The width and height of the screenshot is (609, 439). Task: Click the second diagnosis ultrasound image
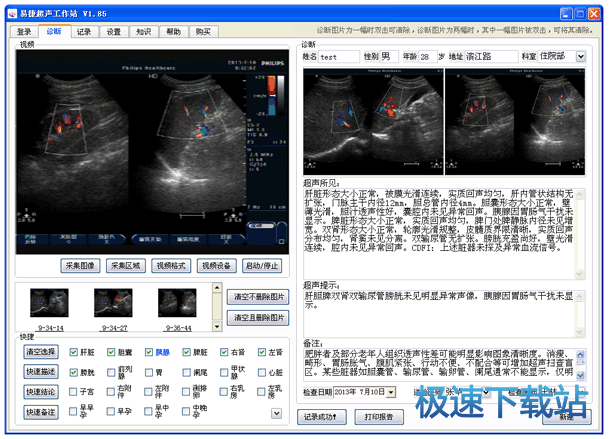(515, 122)
